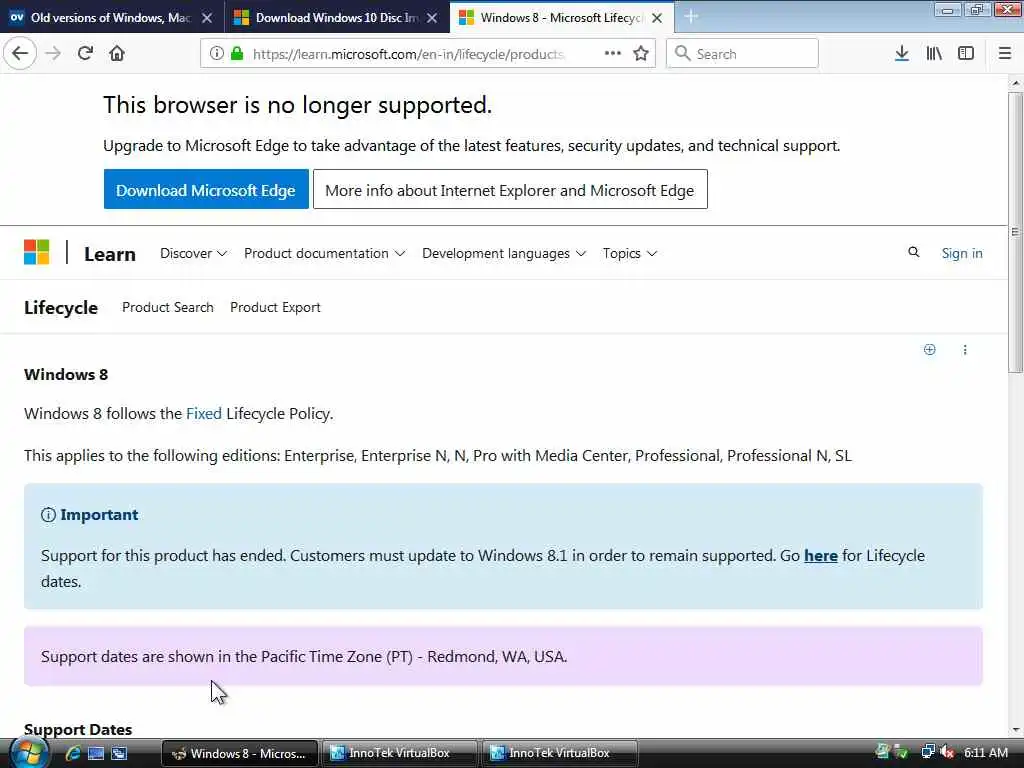
Task: Follow the Fixed Lifecycle Policy link
Action: tap(204, 413)
